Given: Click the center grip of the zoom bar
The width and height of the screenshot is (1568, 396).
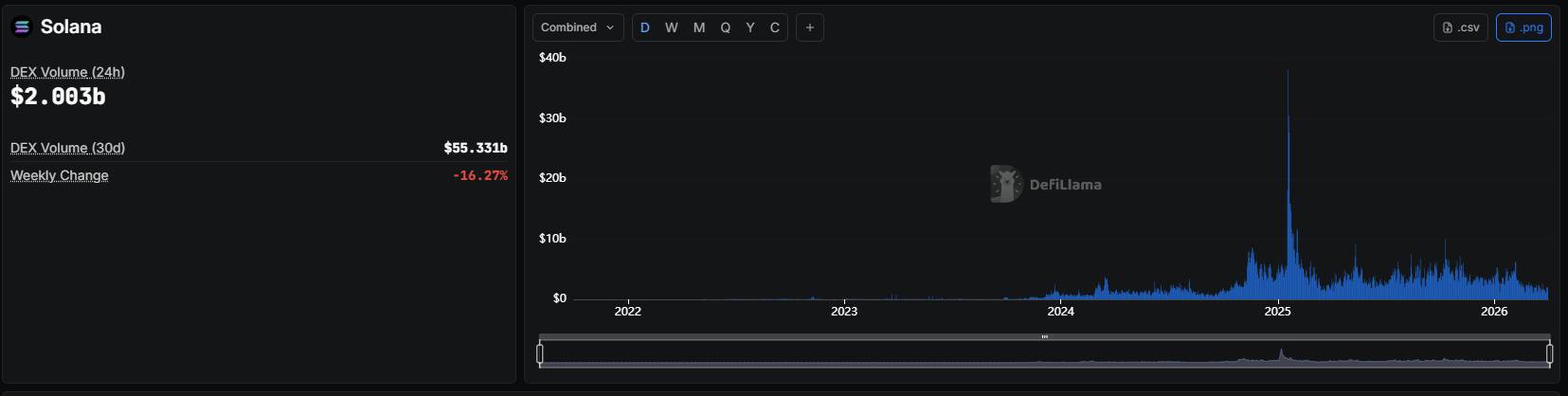Looking at the screenshot, I should click(x=1044, y=336).
